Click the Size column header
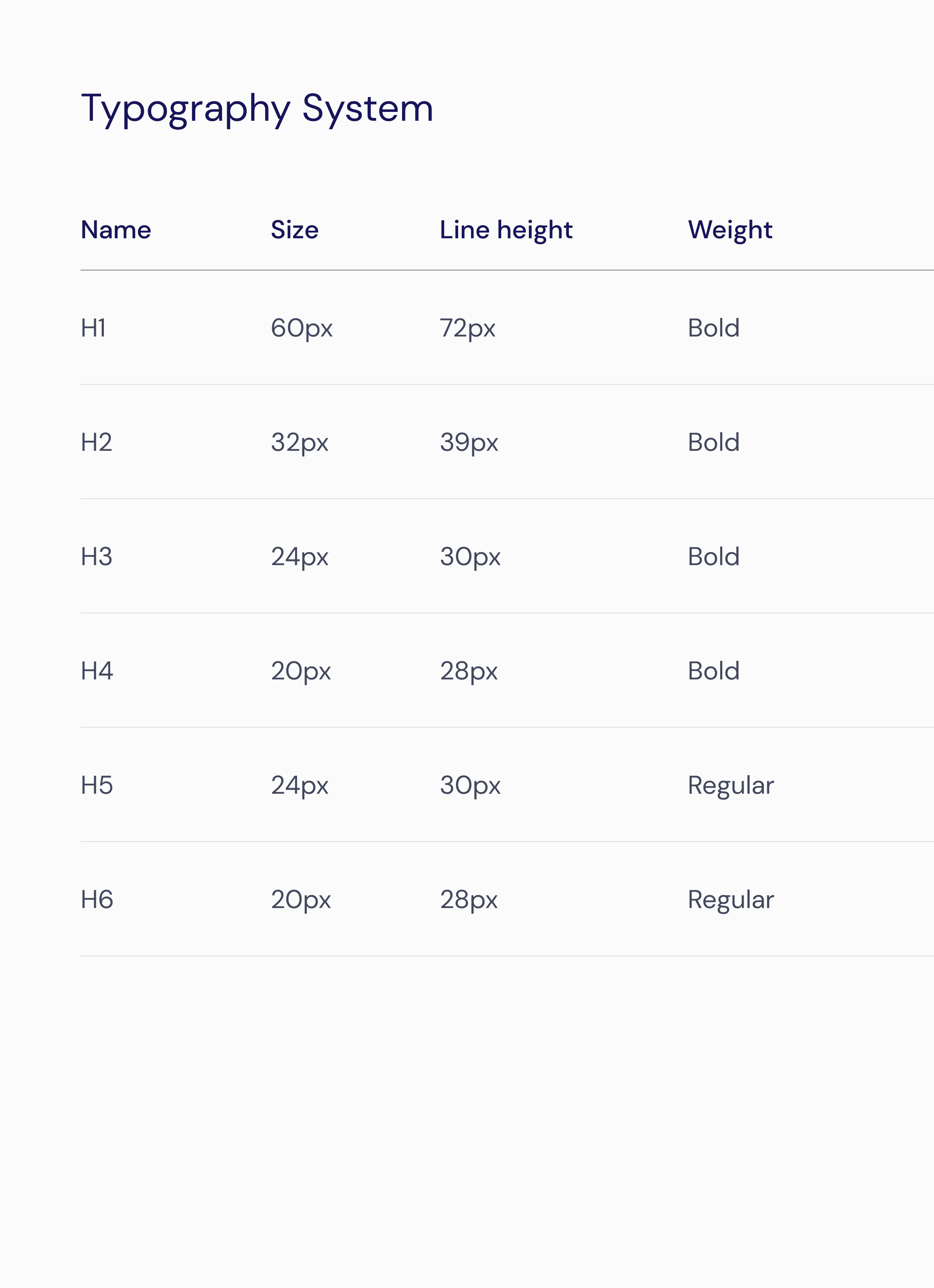Viewport: 934px width, 1288px height. (x=294, y=230)
